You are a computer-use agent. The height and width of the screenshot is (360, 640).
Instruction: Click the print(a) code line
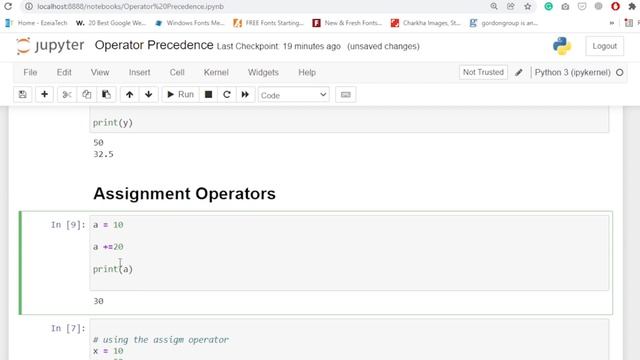tap(113, 269)
